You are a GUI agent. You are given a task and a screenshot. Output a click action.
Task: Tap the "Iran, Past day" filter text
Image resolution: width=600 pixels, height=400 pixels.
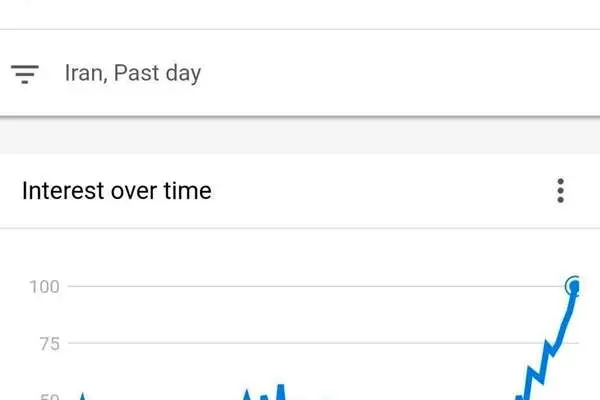133,73
